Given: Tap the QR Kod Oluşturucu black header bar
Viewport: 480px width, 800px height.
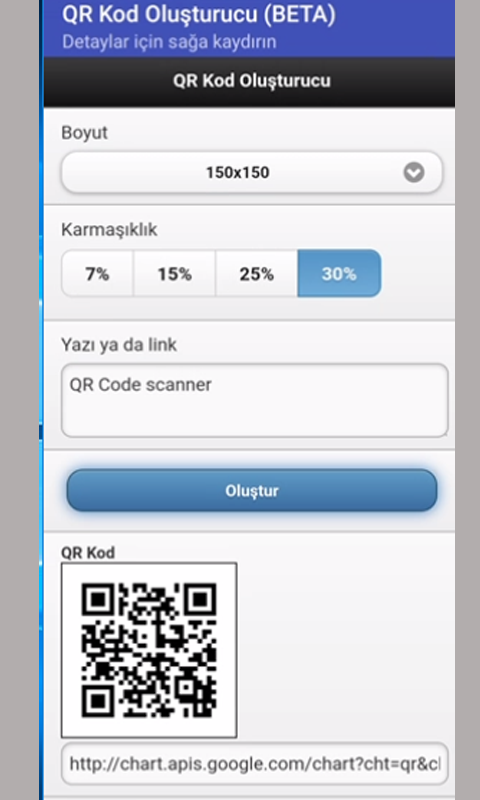Looking at the screenshot, I should click(249, 82).
